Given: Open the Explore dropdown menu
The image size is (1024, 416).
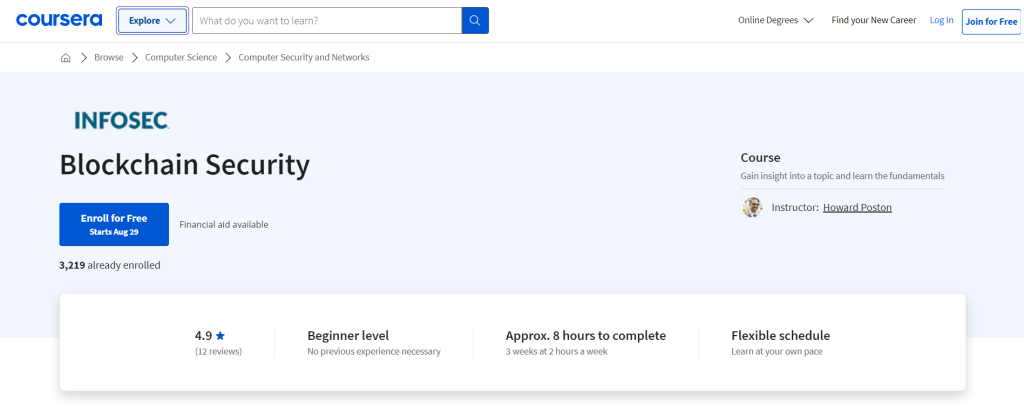Looking at the screenshot, I should pyautogui.click(x=152, y=21).
